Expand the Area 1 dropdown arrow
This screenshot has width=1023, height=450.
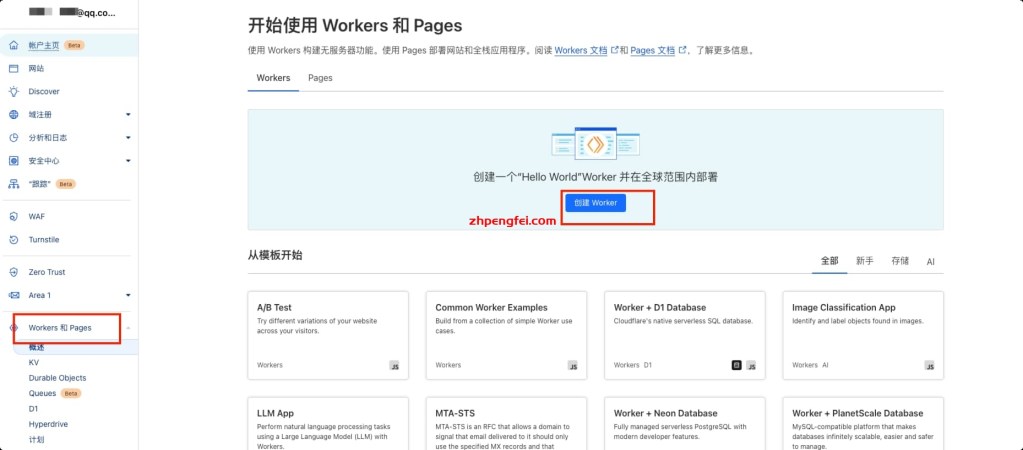coord(128,295)
